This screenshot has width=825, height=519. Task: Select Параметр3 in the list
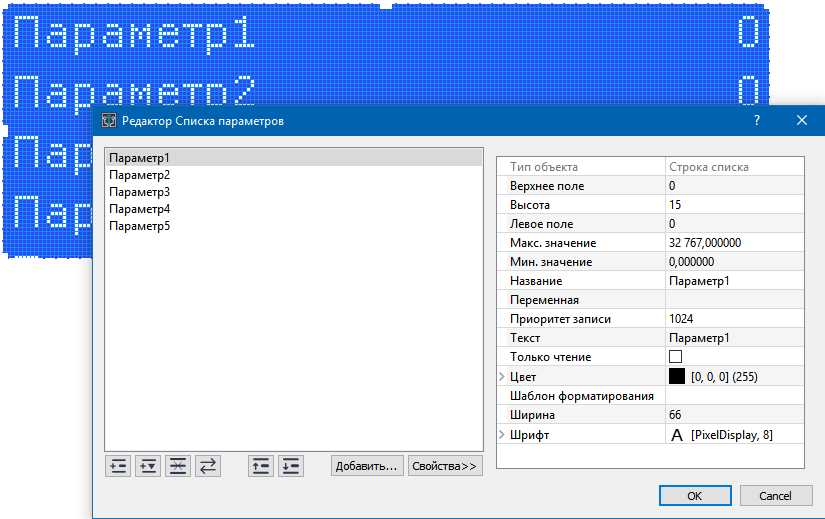294,192
